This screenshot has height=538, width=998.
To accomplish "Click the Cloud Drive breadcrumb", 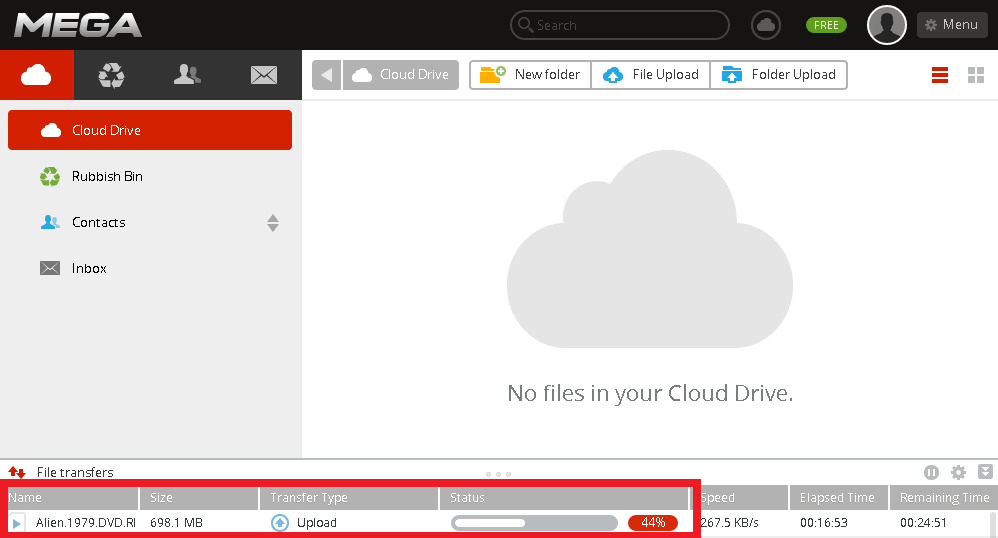I will coord(401,75).
